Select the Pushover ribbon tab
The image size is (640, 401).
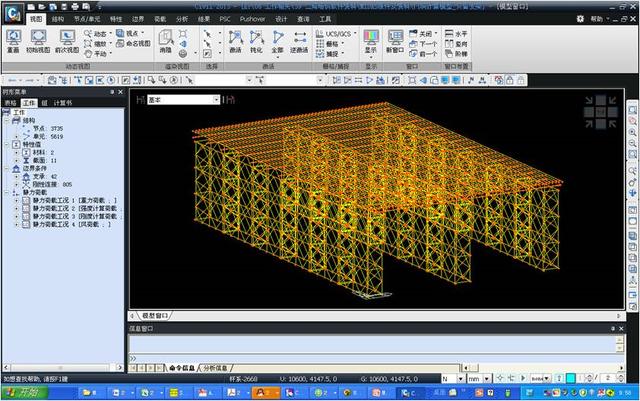click(252, 19)
